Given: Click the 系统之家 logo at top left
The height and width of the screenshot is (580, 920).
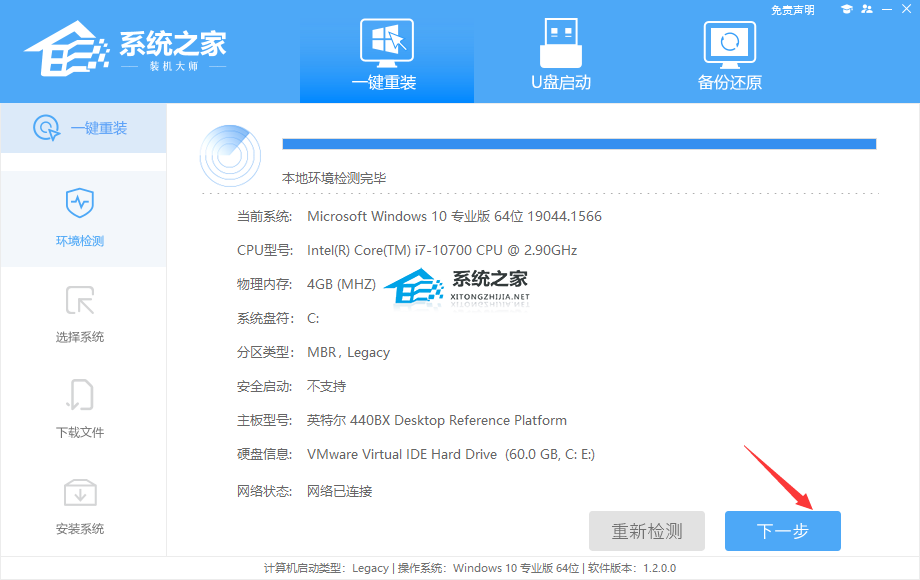Looking at the screenshot, I should point(126,50).
